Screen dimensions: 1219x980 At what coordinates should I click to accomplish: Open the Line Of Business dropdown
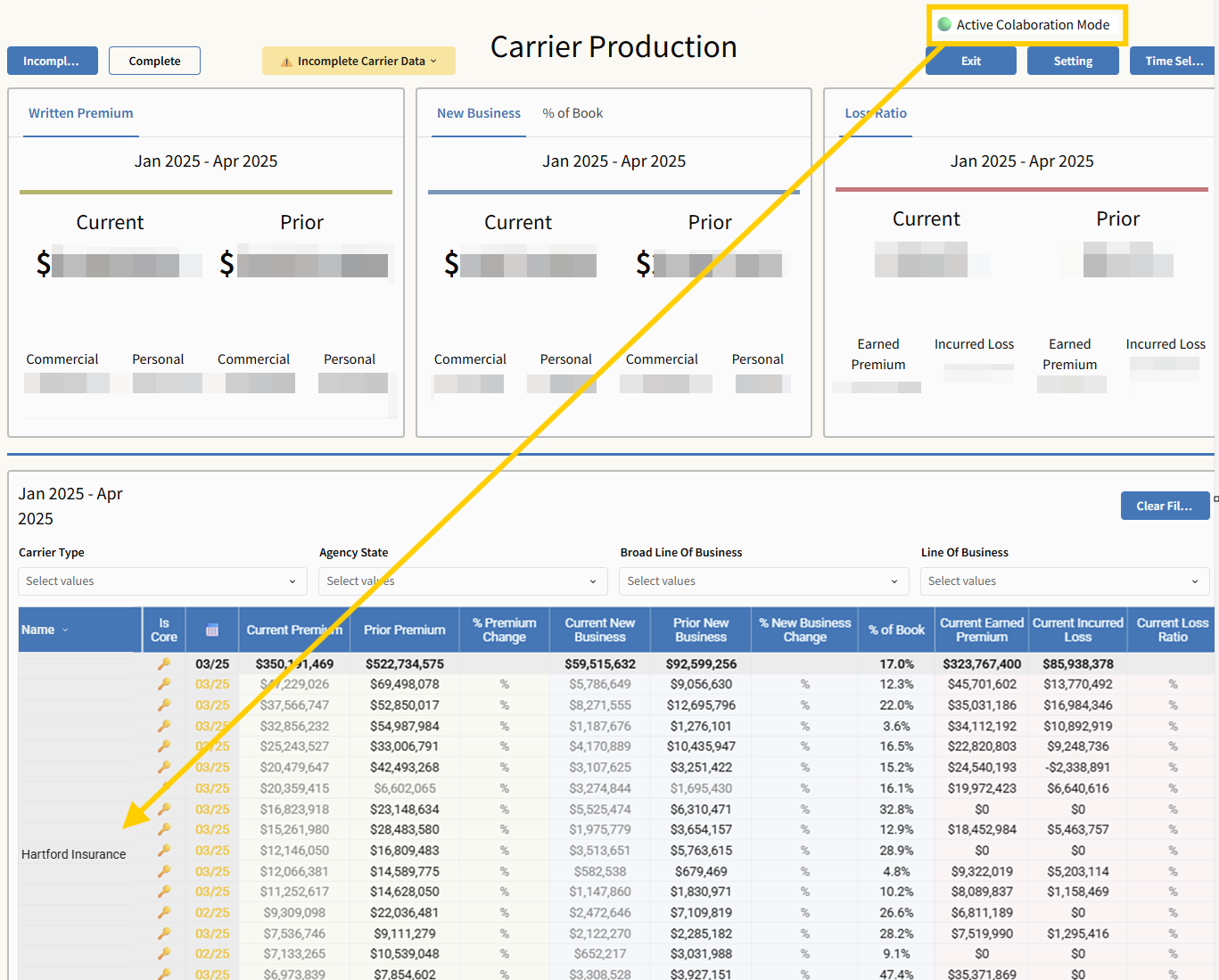click(x=1064, y=581)
